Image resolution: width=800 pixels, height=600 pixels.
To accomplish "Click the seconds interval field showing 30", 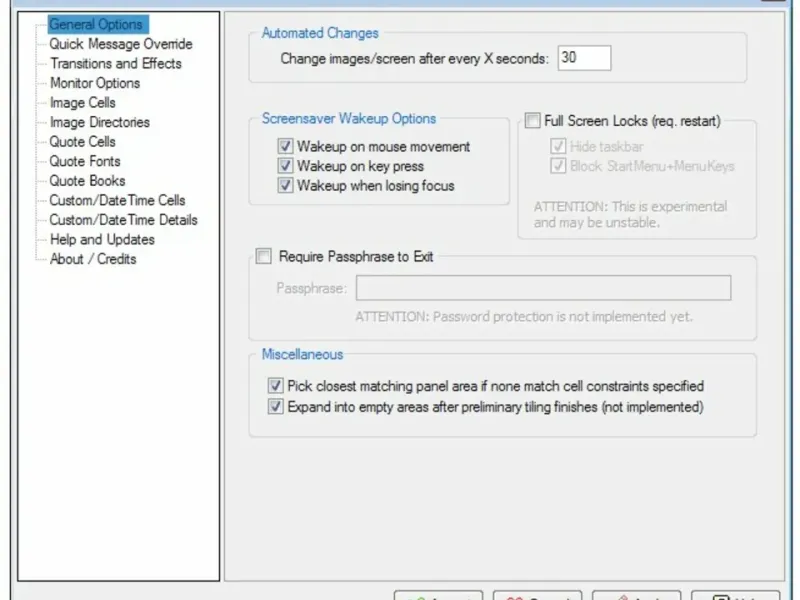I will (584, 58).
